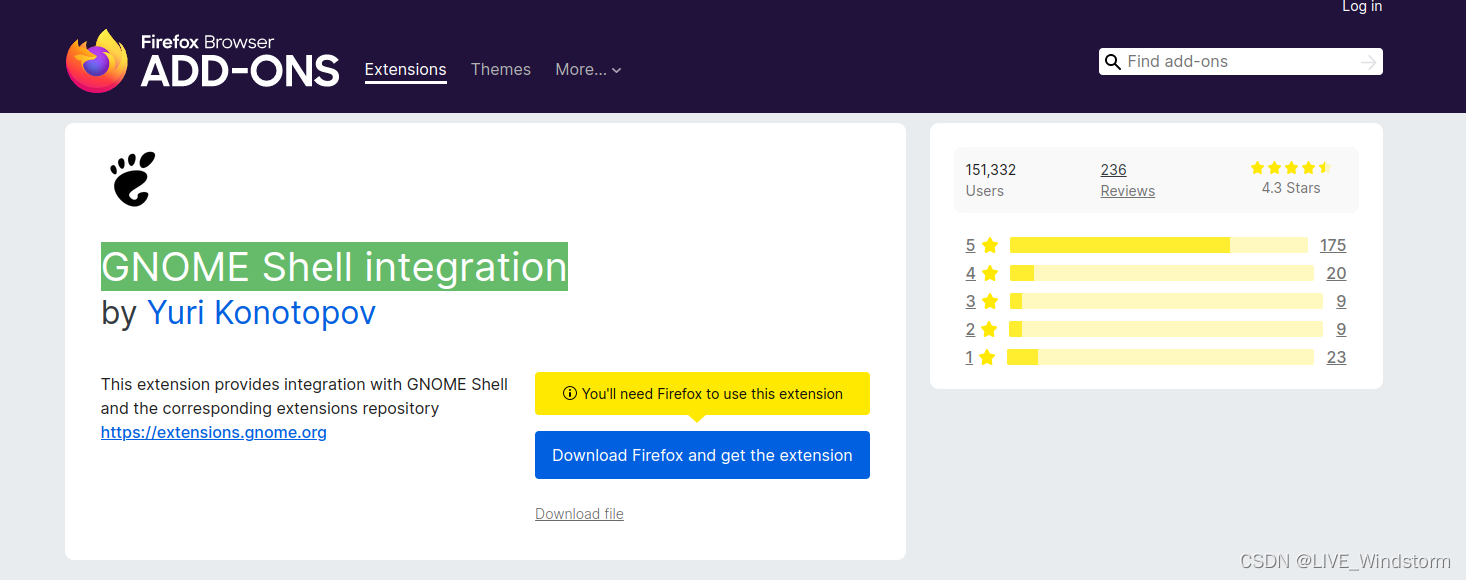Viewport: 1466px width, 580px height.
Task: Click the GNOME foot extension icon
Action: tap(133, 179)
